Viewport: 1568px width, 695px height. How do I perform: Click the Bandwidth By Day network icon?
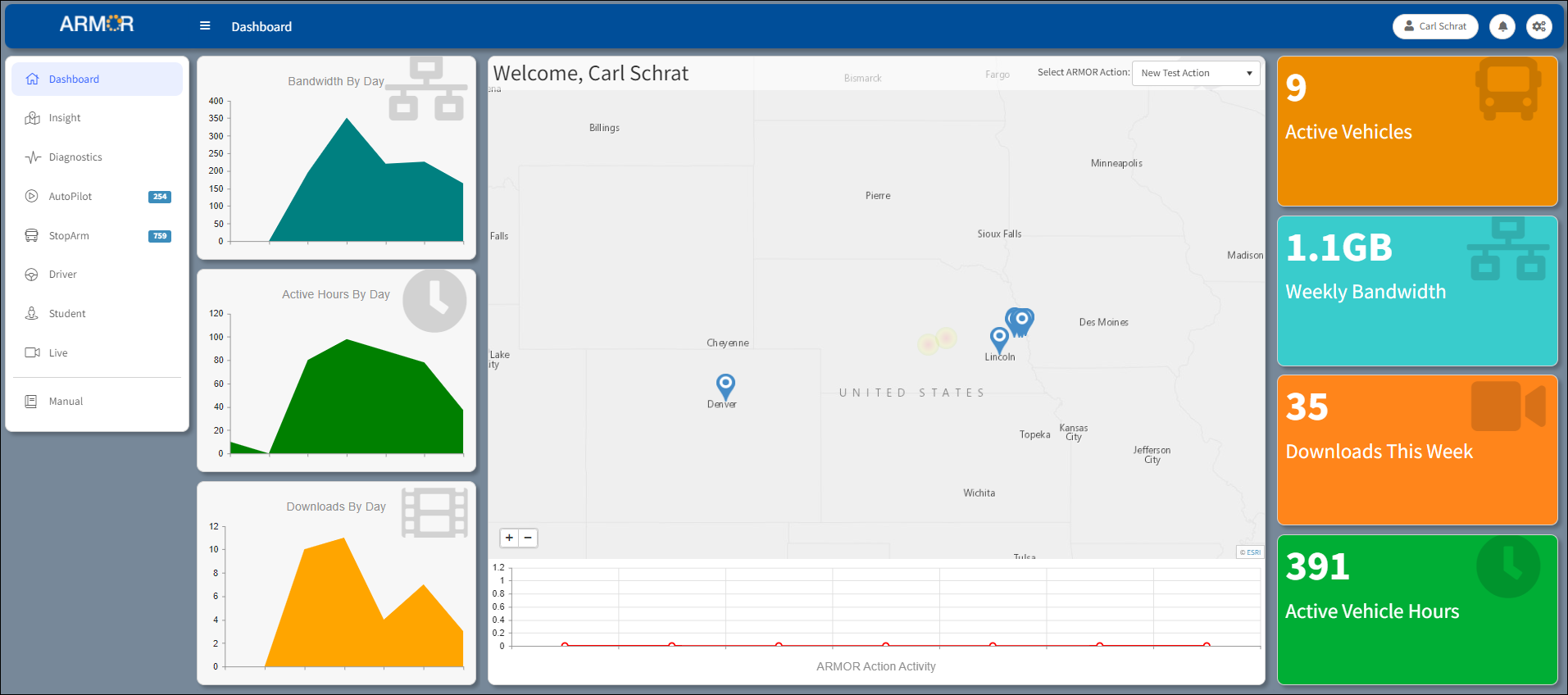coord(426,89)
